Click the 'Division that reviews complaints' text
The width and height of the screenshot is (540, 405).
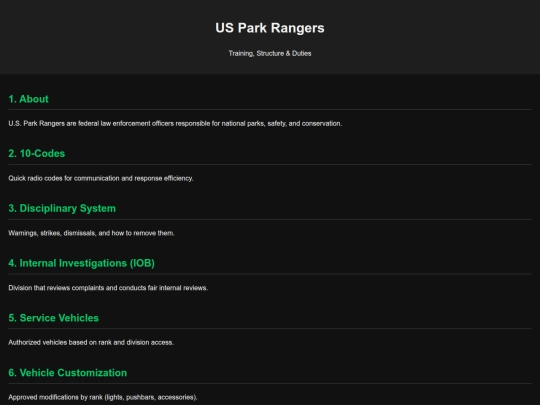tap(108, 288)
